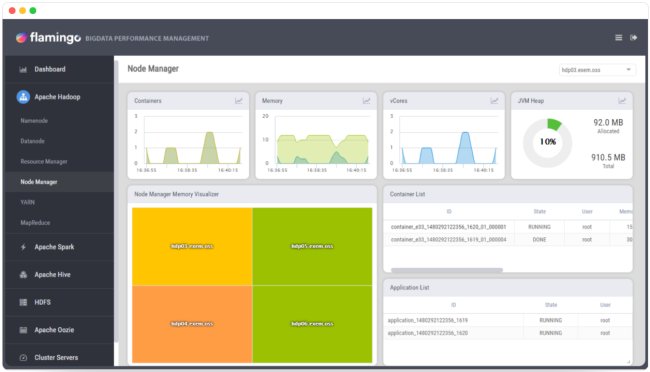Sort Application List by ID column header

[x=453, y=305]
